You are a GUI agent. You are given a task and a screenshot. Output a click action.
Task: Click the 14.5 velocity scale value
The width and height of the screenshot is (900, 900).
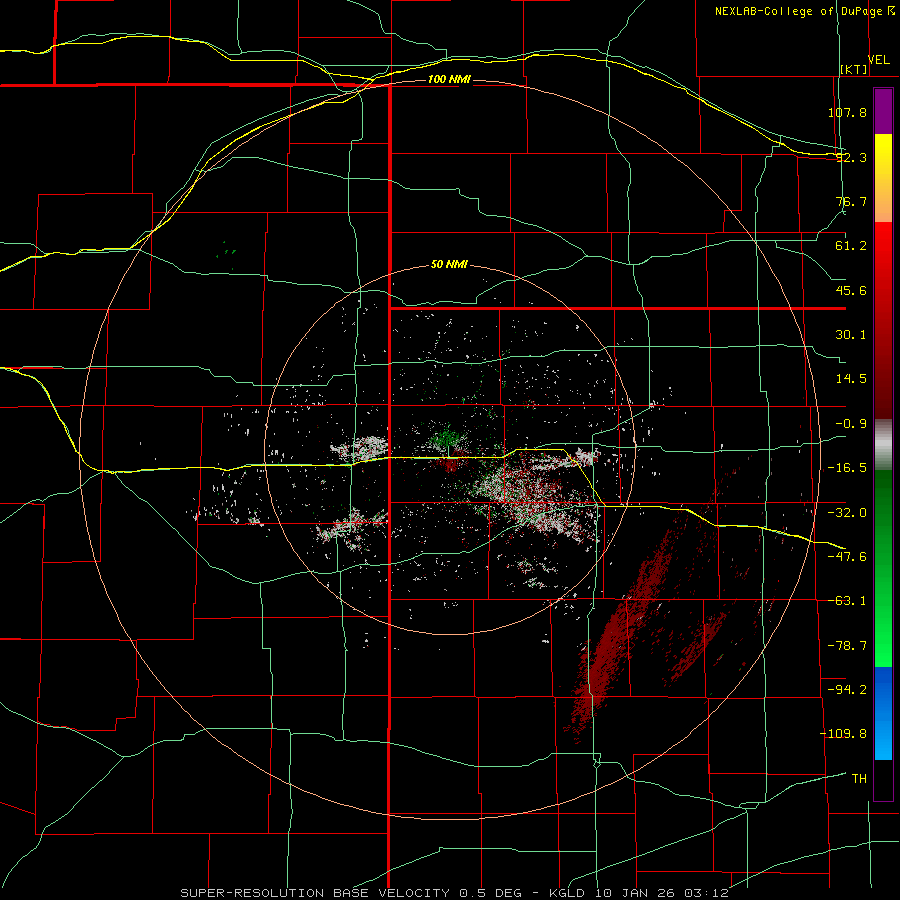click(x=851, y=379)
